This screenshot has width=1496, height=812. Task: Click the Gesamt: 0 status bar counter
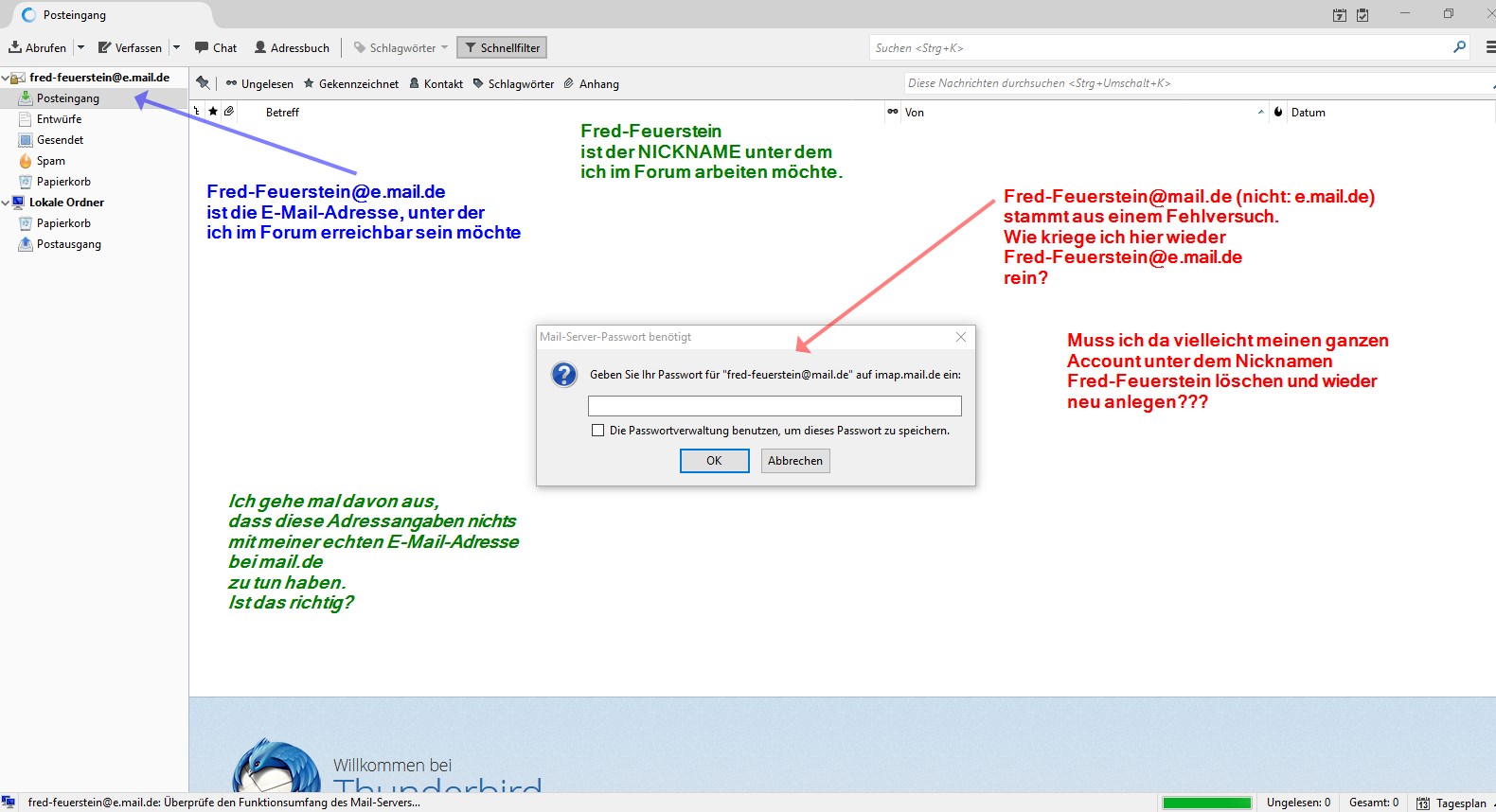tap(1374, 803)
